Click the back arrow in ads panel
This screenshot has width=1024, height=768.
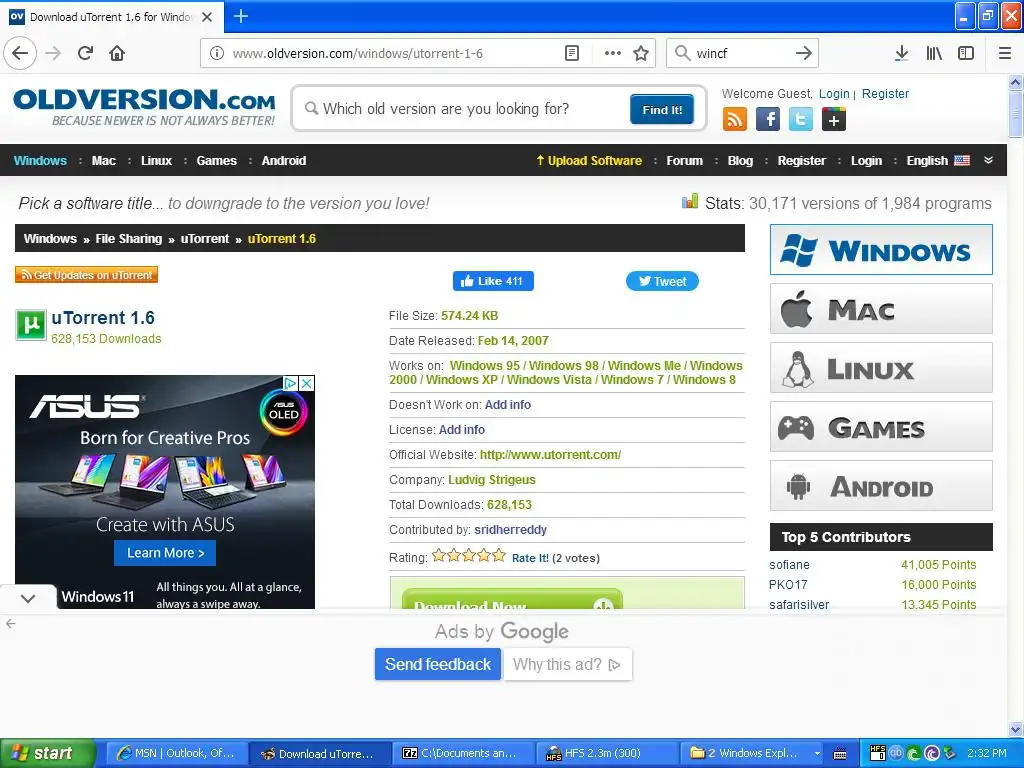[10, 624]
